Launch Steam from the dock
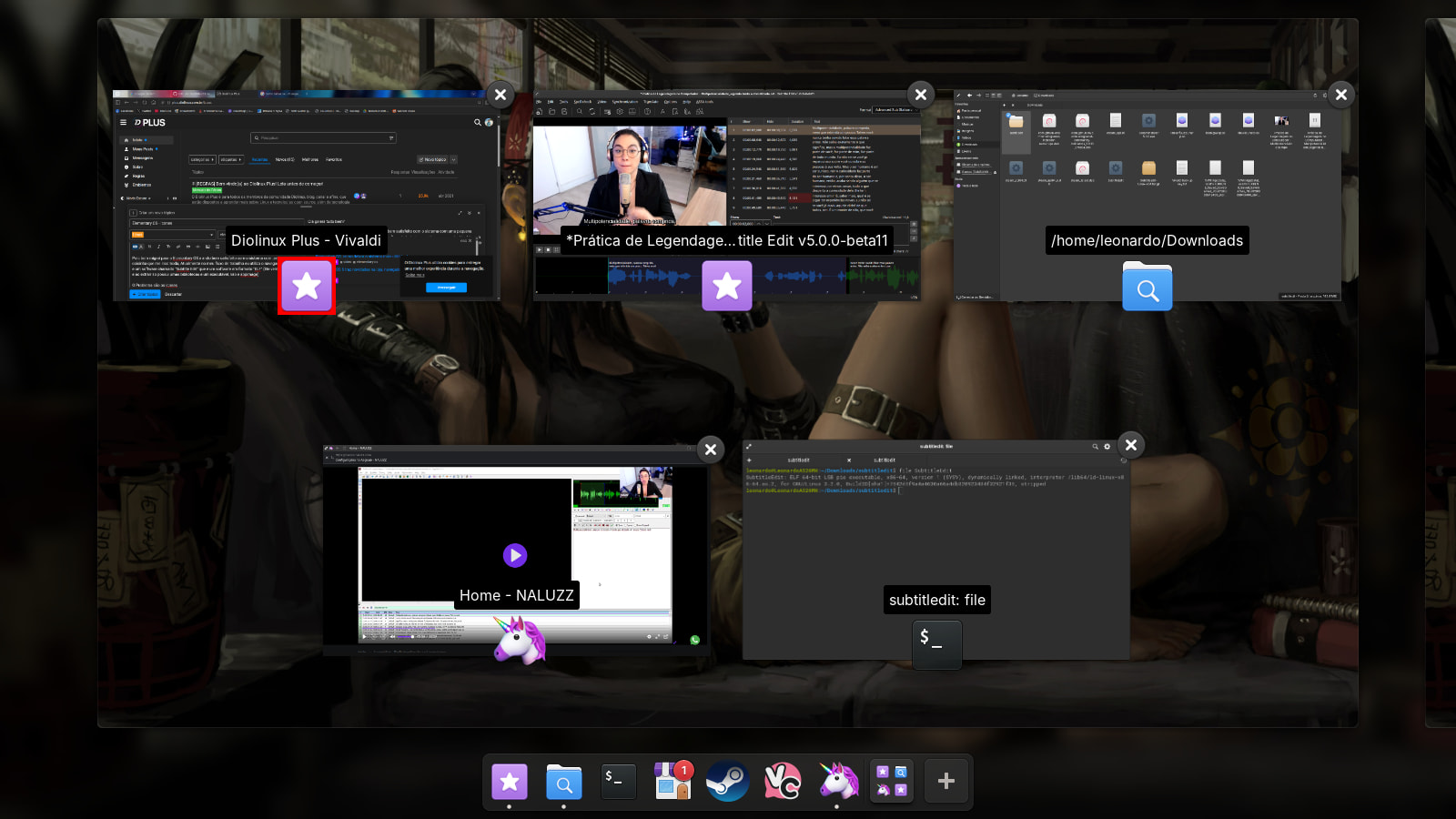Screen dimensions: 1456x819 [x=728, y=782]
